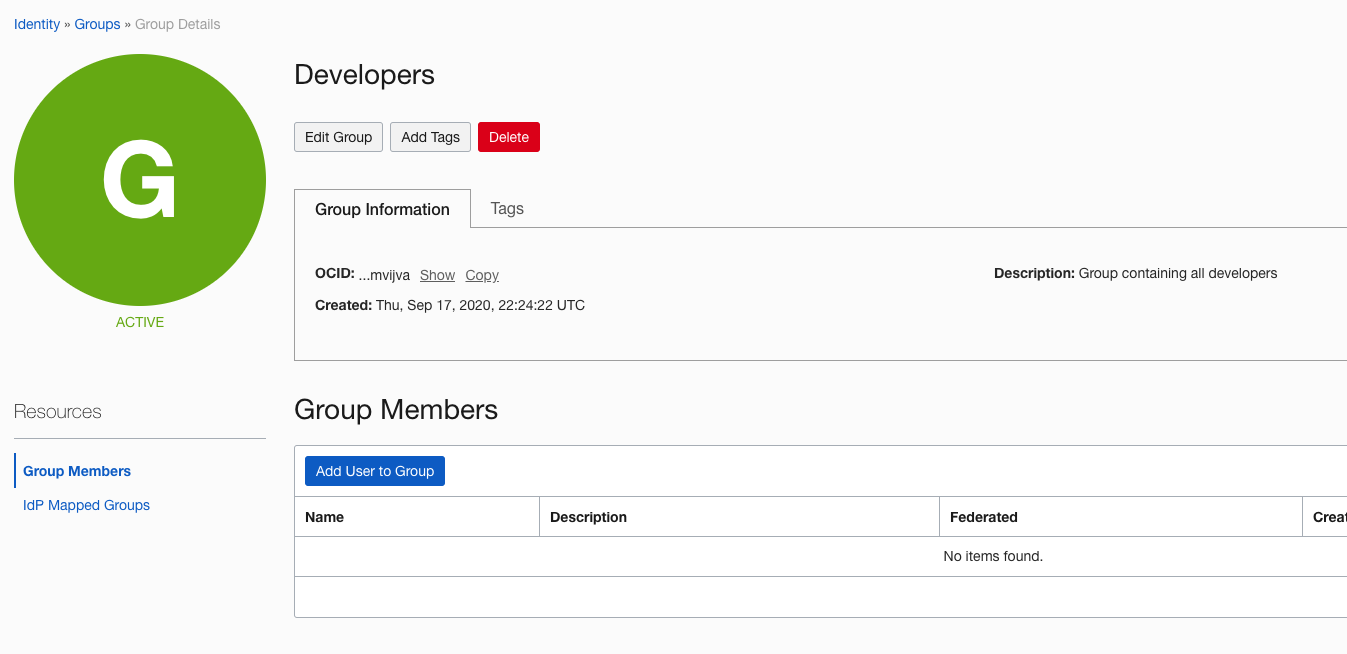Screen dimensions: 1347x654
Task: Click the Group Details breadcrumb text
Action: click(178, 24)
